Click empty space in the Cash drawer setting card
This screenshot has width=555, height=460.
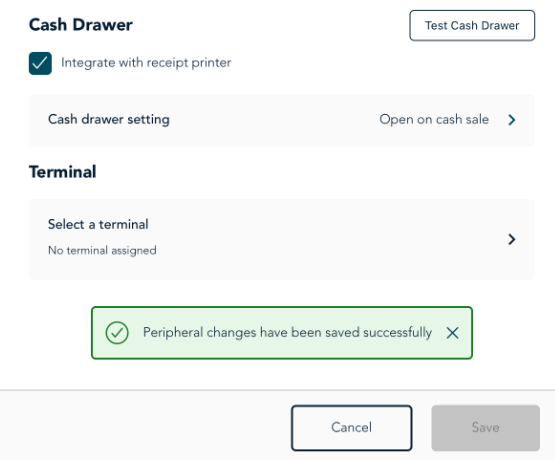(x=273, y=120)
